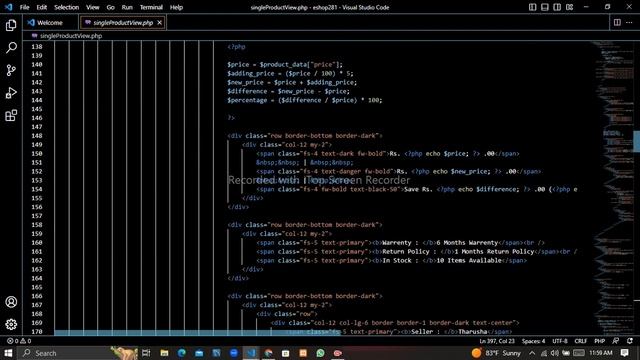Open the Source Control view
The width and height of the screenshot is (640, 360).
click(x=11, y=70)
